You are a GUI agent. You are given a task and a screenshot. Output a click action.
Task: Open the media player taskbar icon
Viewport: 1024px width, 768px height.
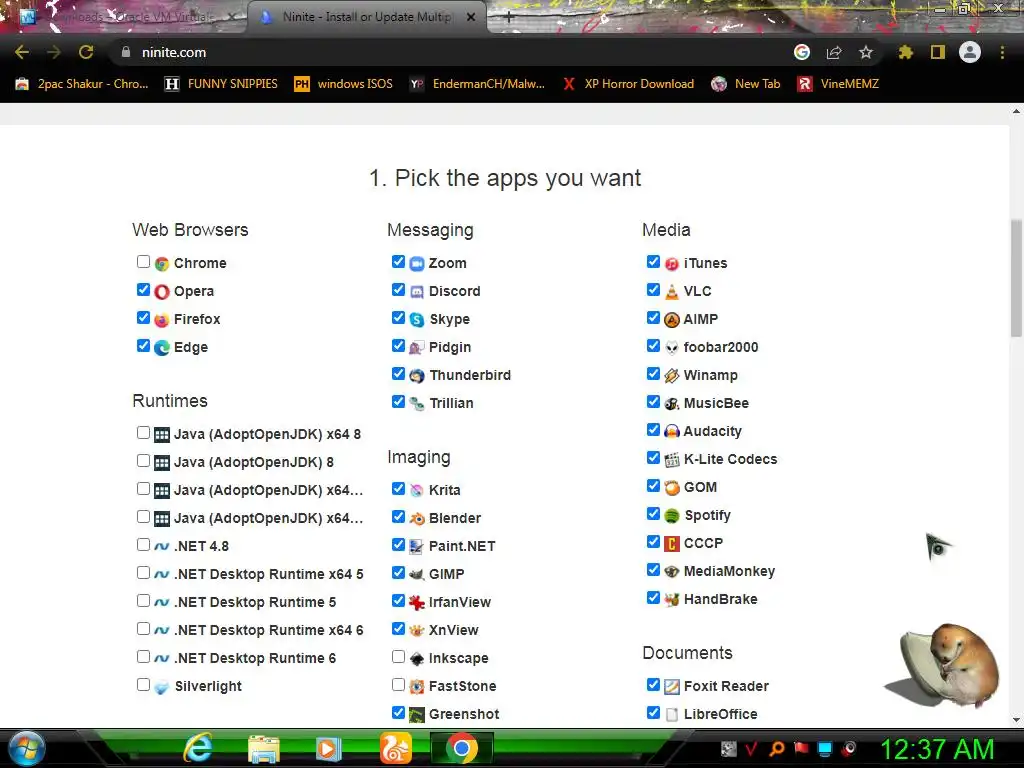[328, 749]
